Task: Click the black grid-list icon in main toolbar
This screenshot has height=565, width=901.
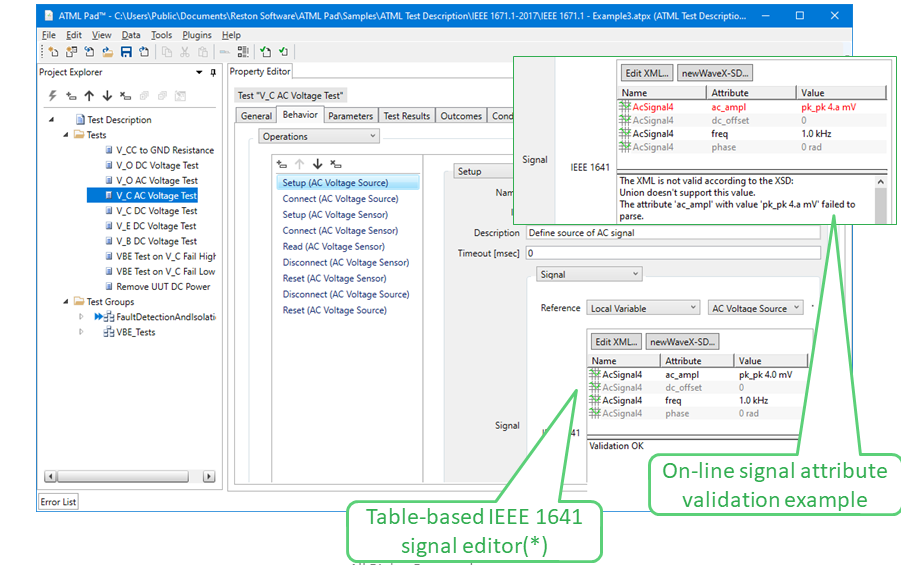Action: point(243,52)
